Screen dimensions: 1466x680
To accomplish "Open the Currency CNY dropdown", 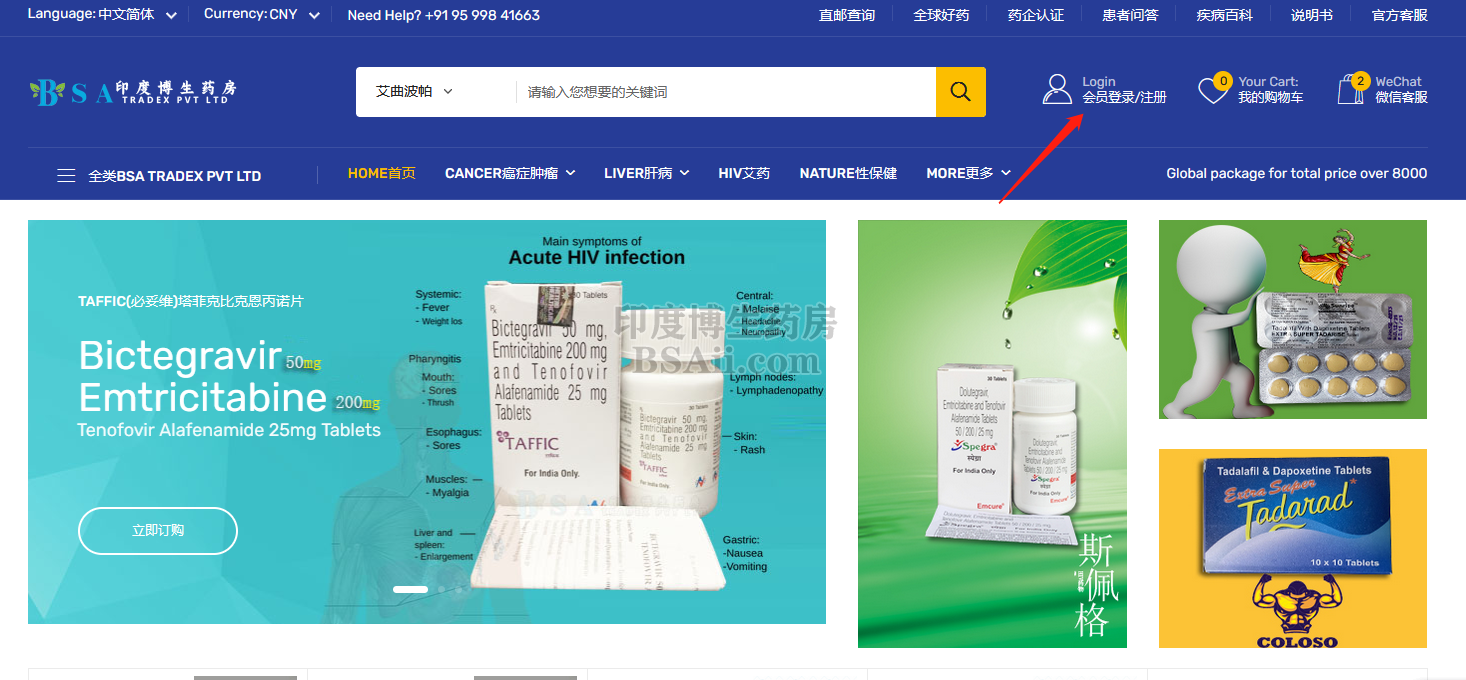I will tap(262, 15).
